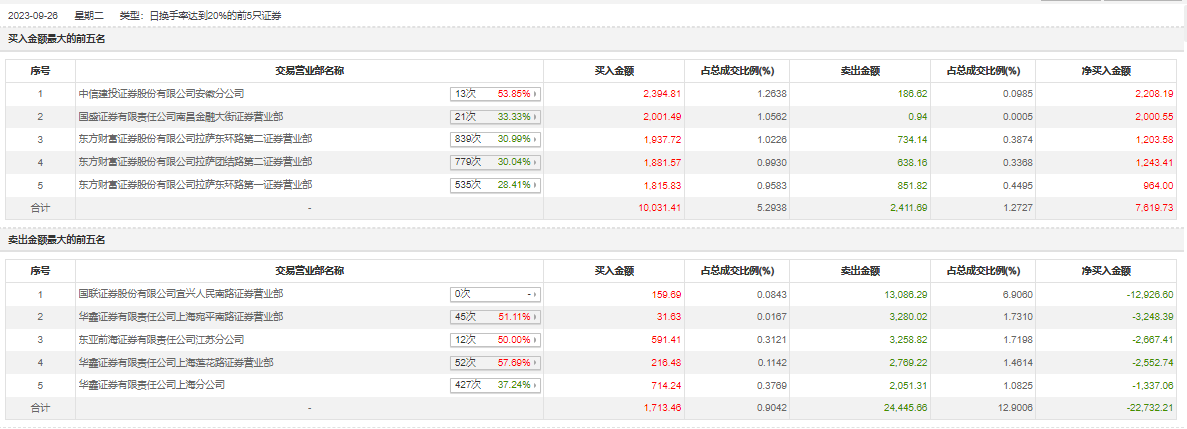The image size is (1187, 429).
Task: Open the 0次 dropdown for 国联证券宜兴营业部
Action: [x=496, y=295]
